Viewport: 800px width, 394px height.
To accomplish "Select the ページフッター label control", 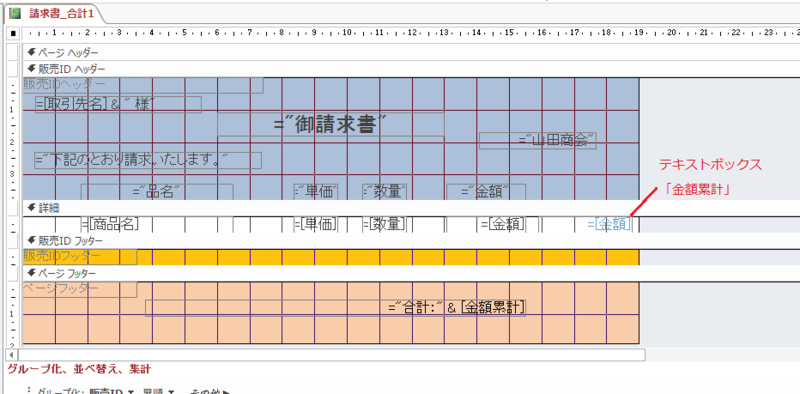I will coord(80,289).
